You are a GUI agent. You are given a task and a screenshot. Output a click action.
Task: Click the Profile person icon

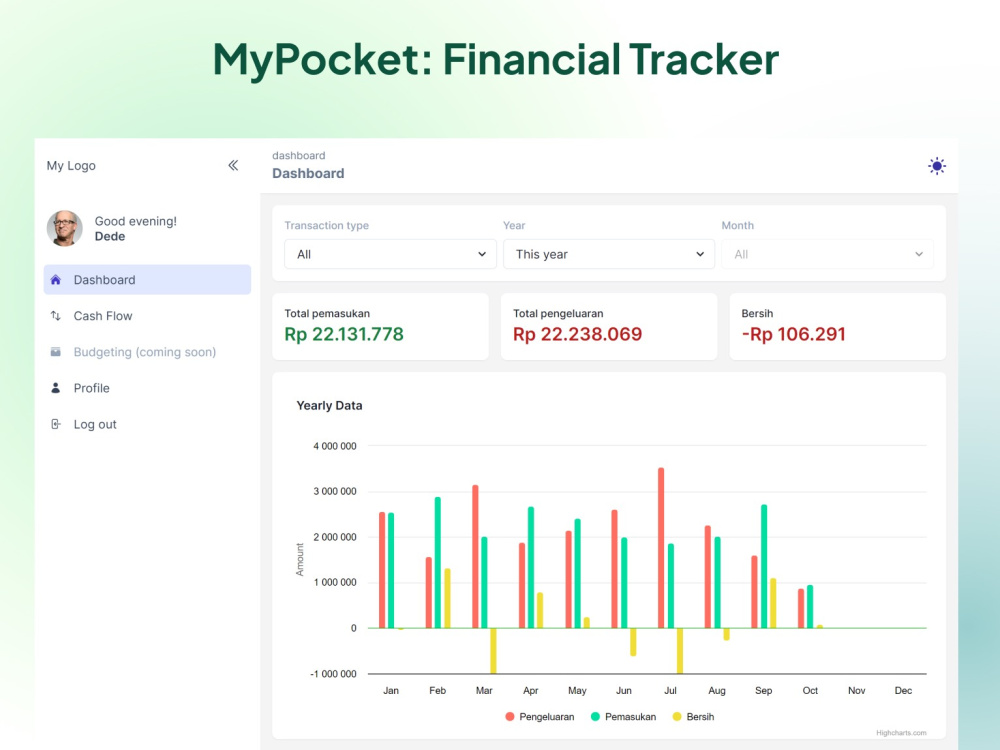[x=55, y=388]
